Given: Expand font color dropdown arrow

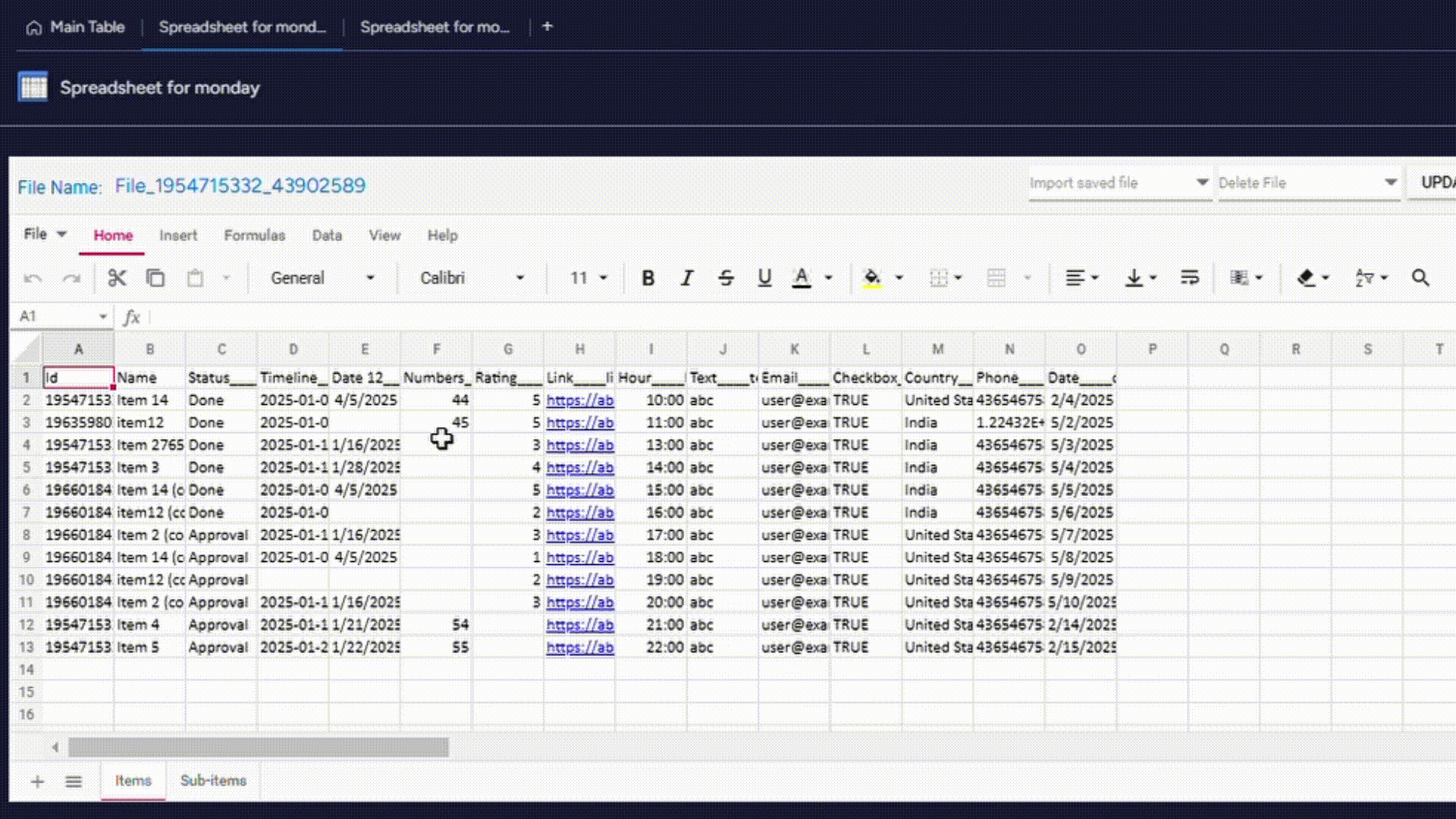Looking at the screenshot, I should (x=828, y=278).
